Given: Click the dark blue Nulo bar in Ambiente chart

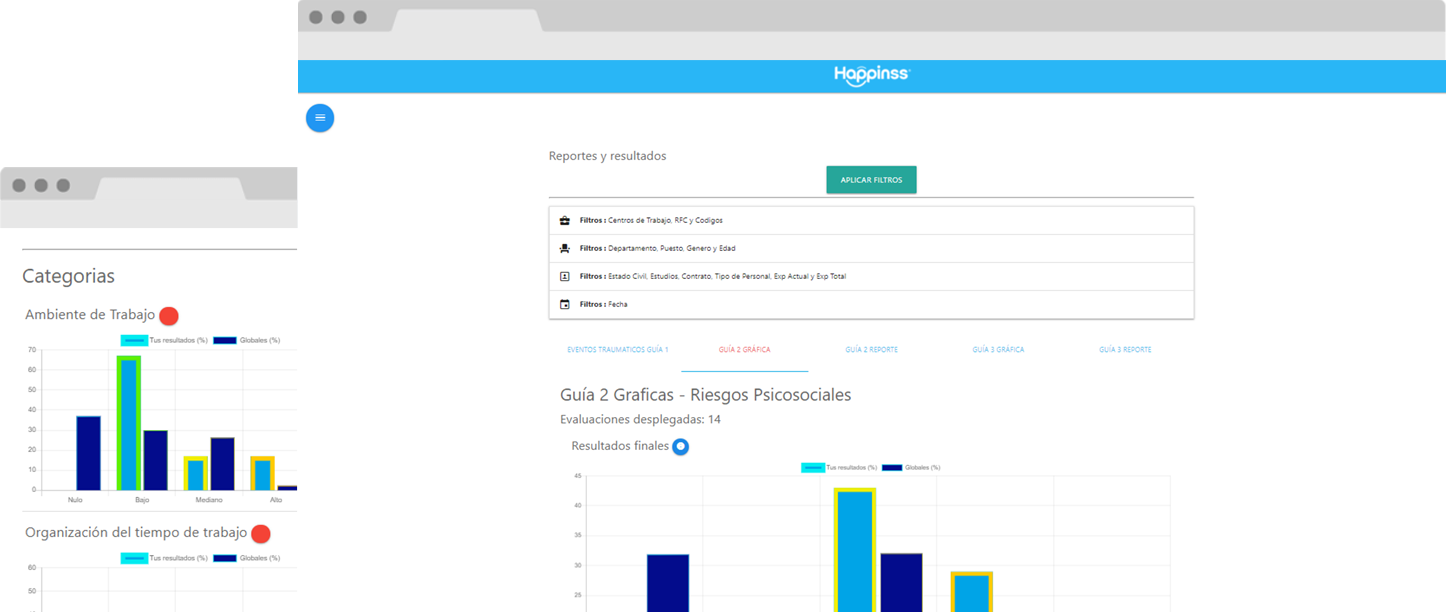Looking at the screenshot, I should pyautogui.click(x=88, y=453).
